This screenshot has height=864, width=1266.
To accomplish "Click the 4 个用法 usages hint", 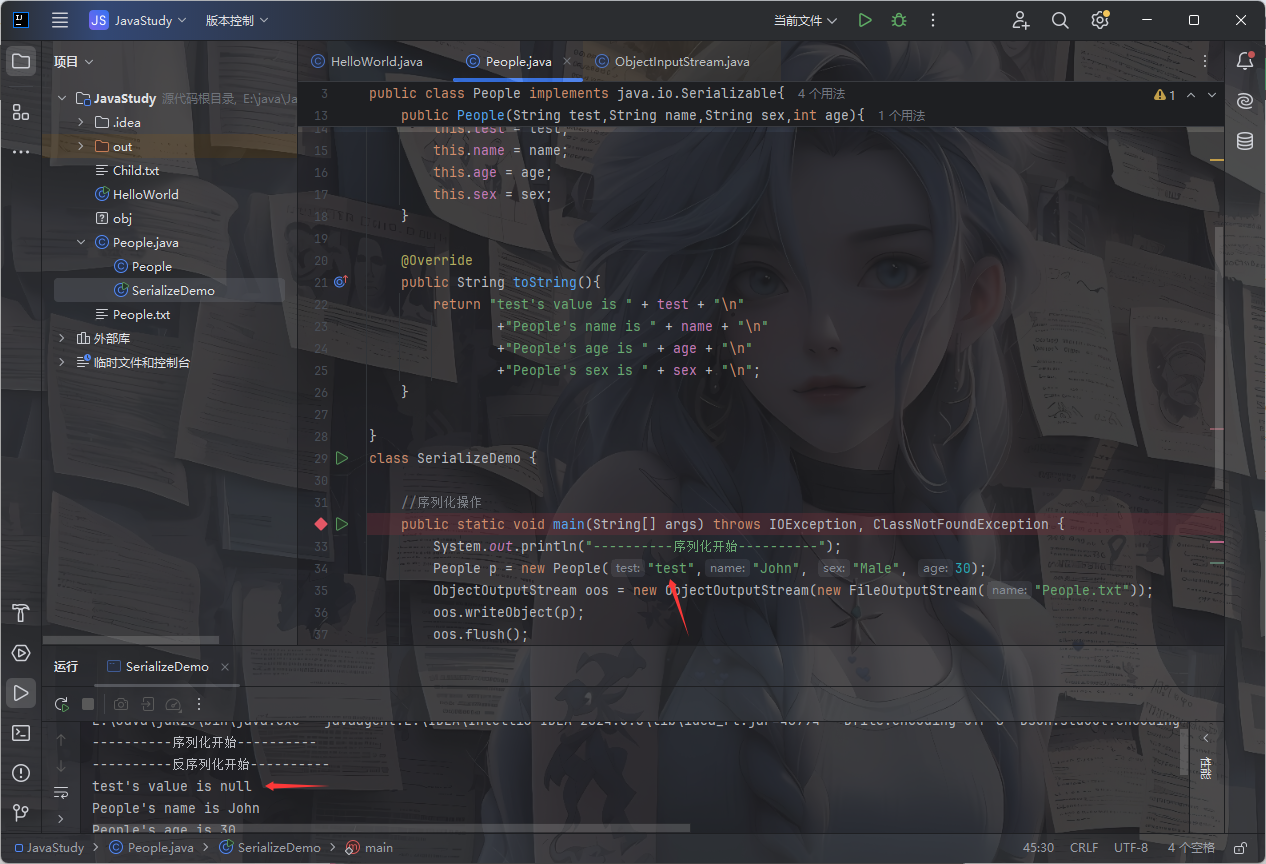I will pyautogui.click(x=821, y=94).
